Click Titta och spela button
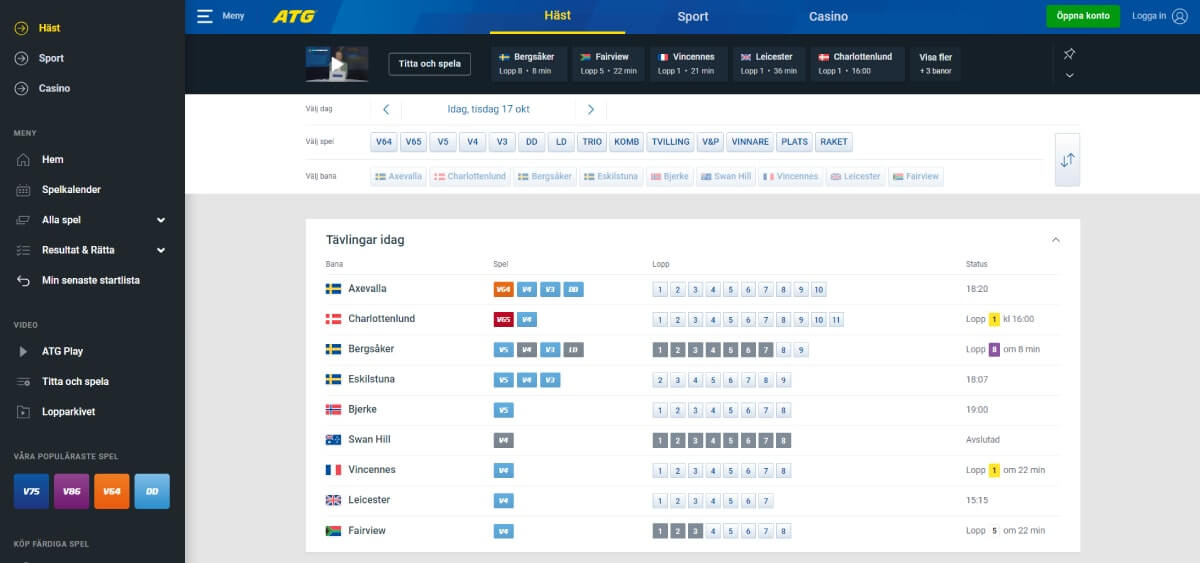 pos(430,64)
